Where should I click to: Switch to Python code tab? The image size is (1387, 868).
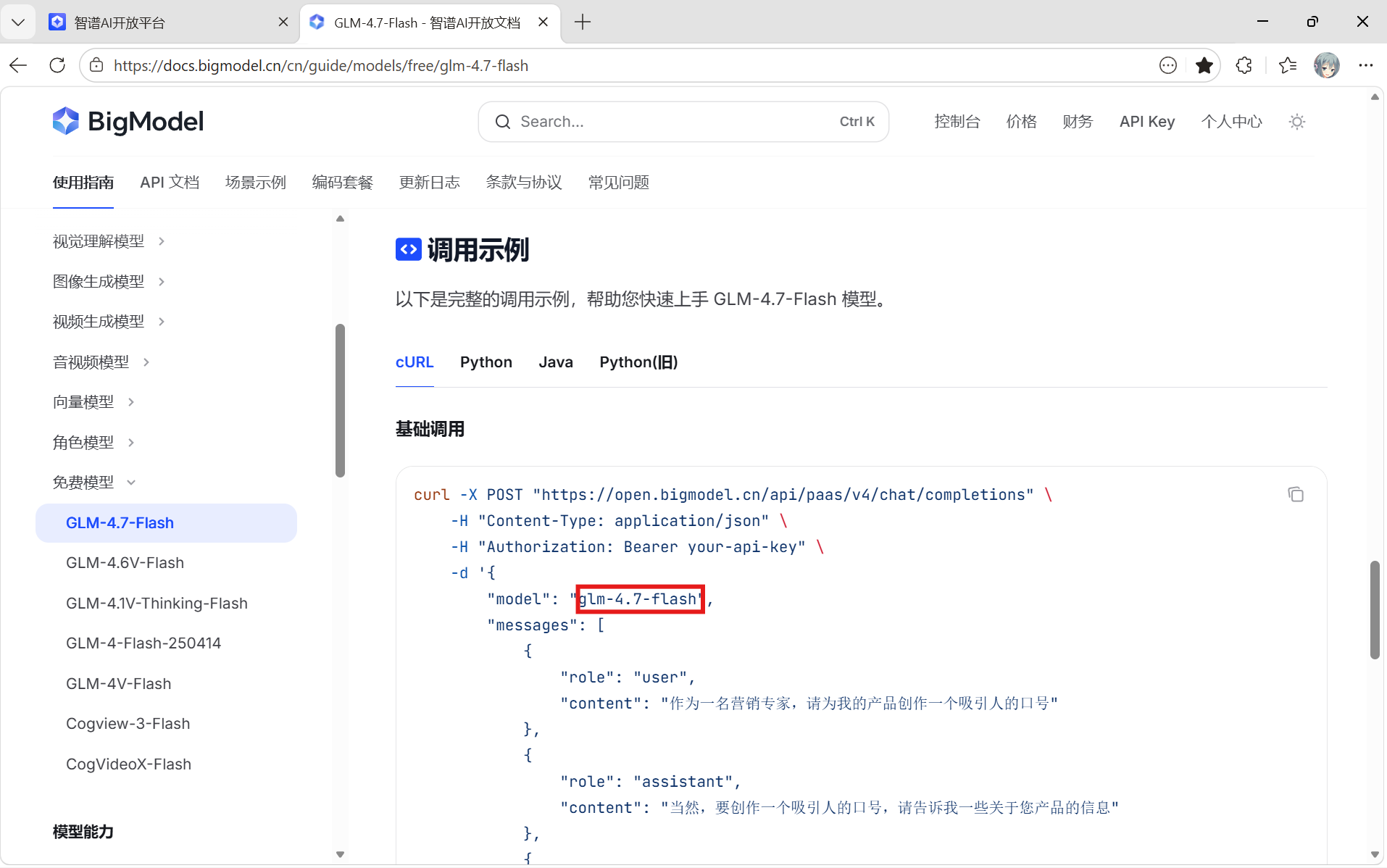coord(486,362)
